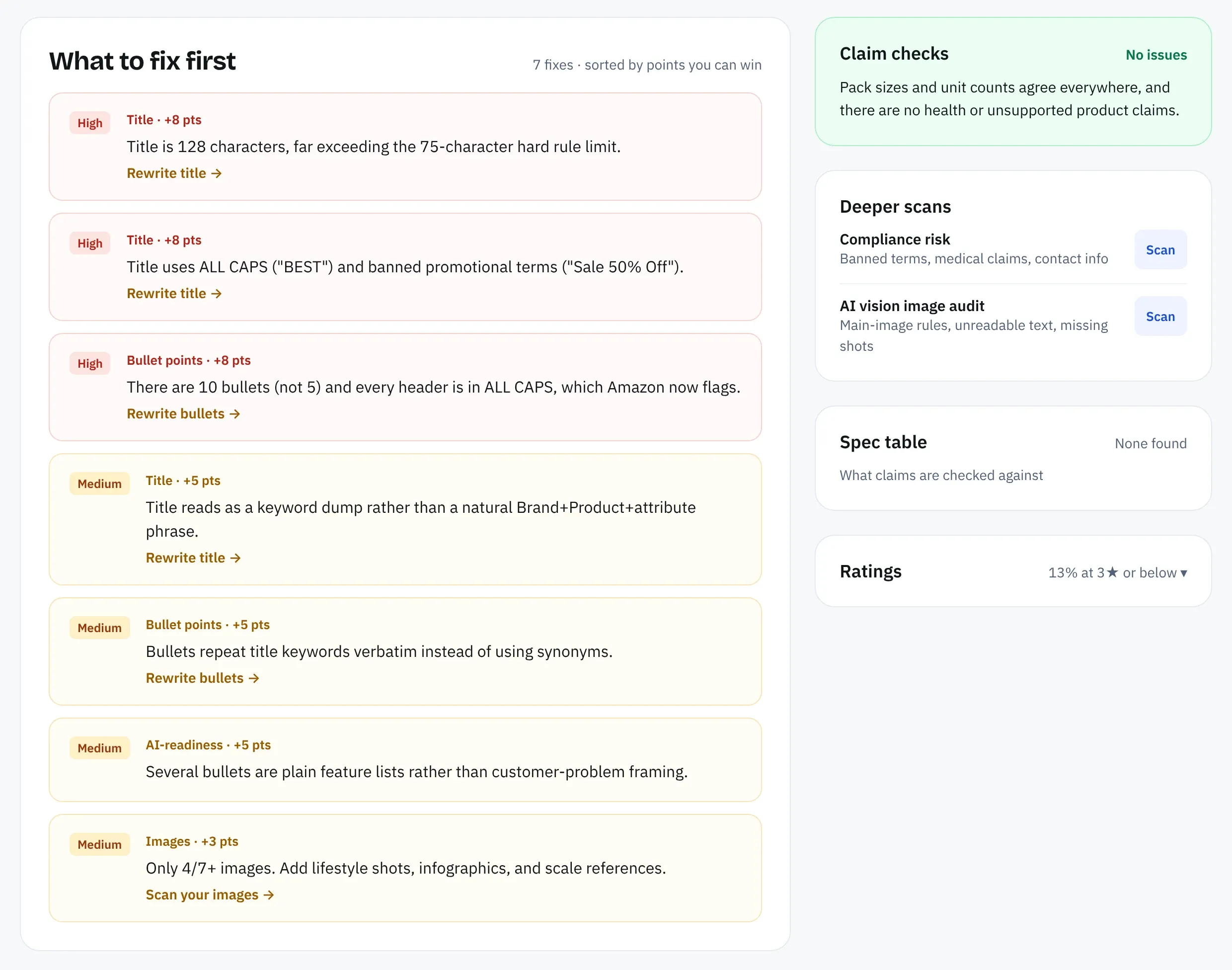1232x970 pixels.
Task: Open Rewrite title link under keyword dump fix
Action: (x=193, y=558)
